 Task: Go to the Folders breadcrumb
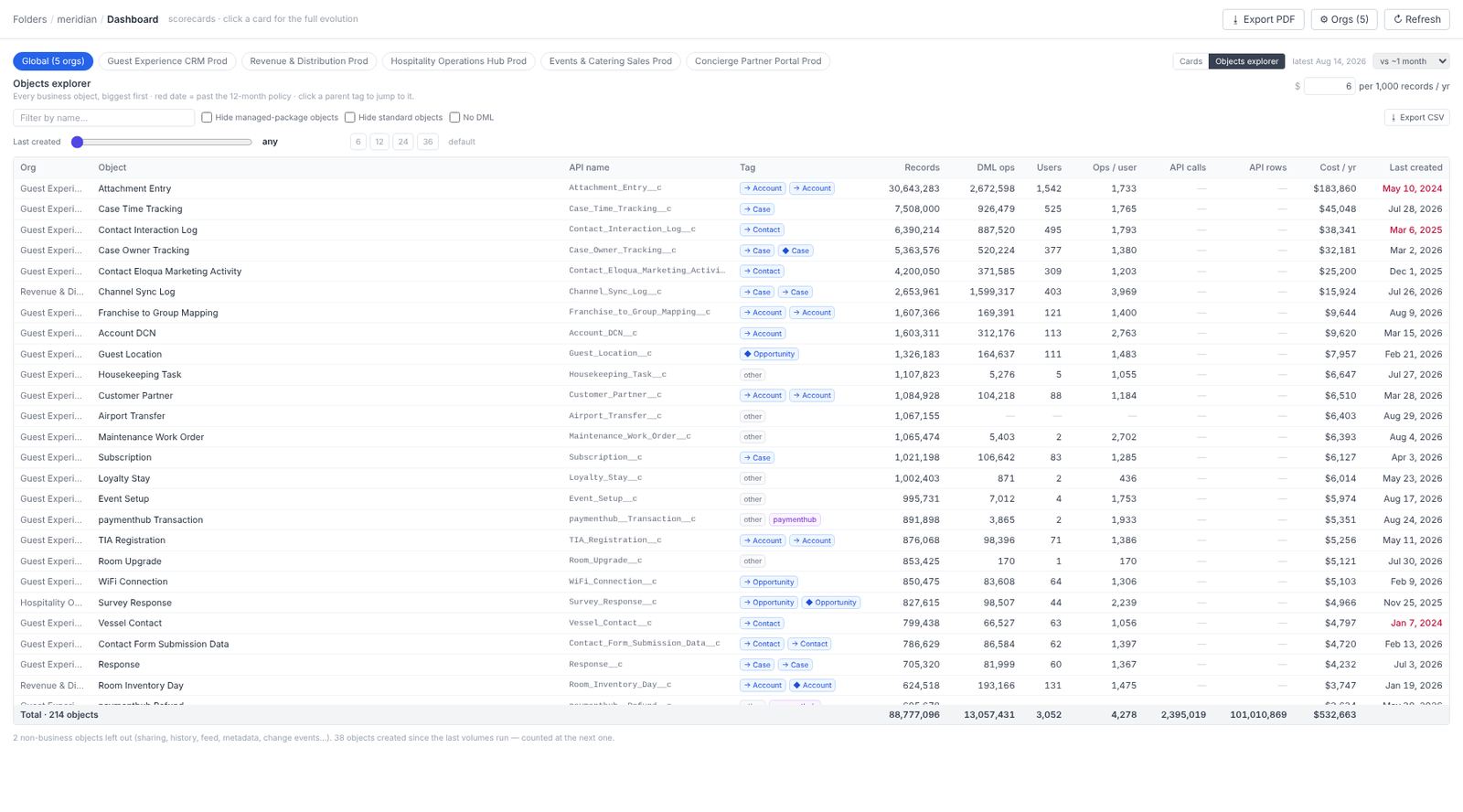(29, 19)
